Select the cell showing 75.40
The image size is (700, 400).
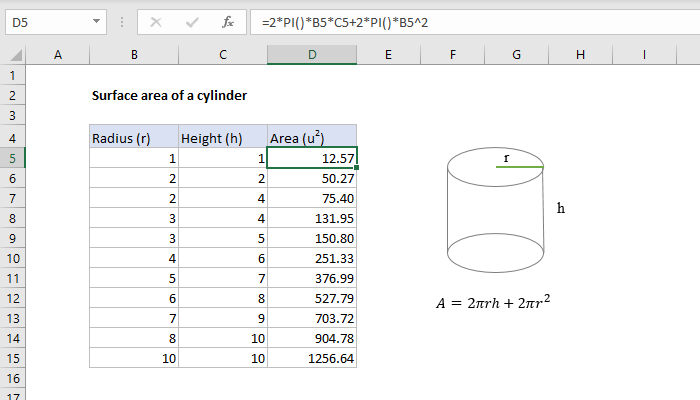tap(312, 198)
